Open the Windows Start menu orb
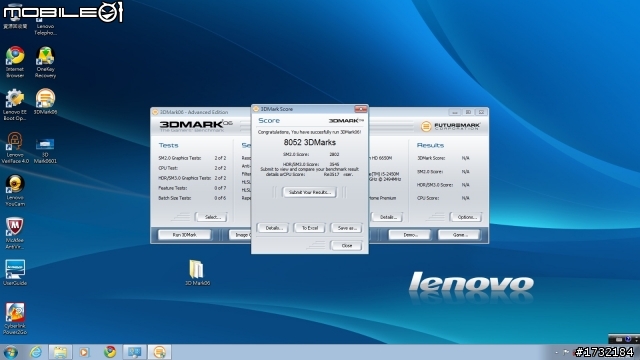Image resolution: width=640 pixels, height=360 pixels. pyautogui.click(x=10, y=352)
